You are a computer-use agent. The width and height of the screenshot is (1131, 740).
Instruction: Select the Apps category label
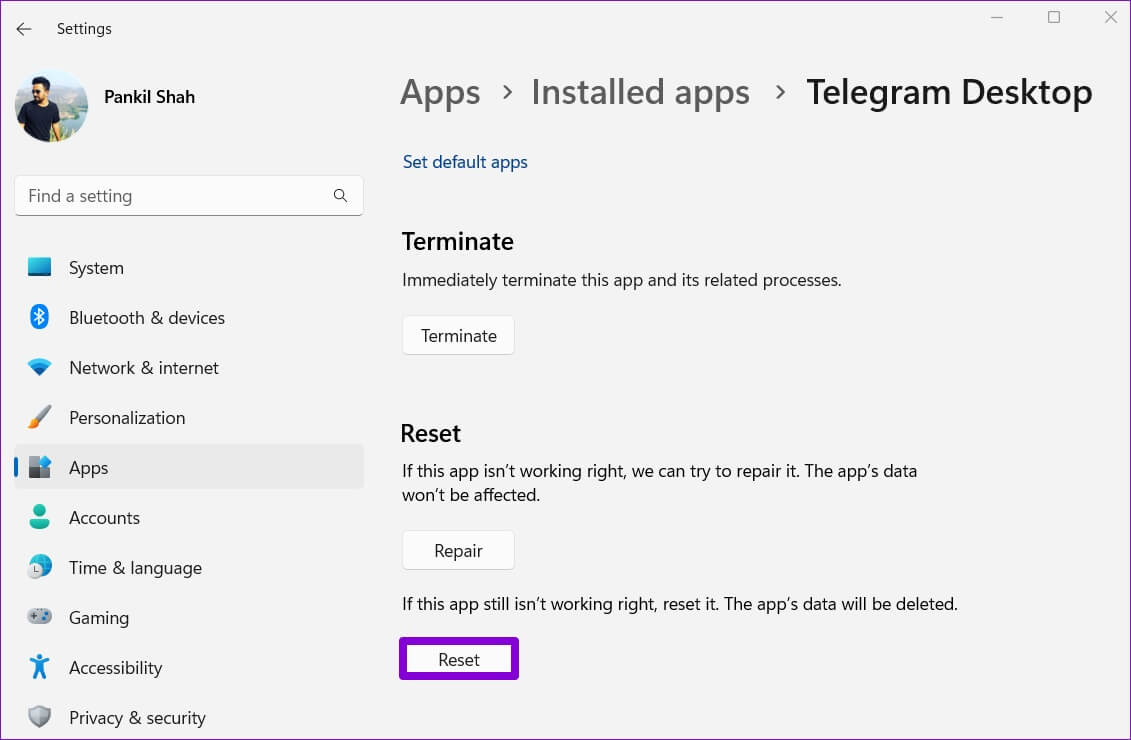click(89, 468)
